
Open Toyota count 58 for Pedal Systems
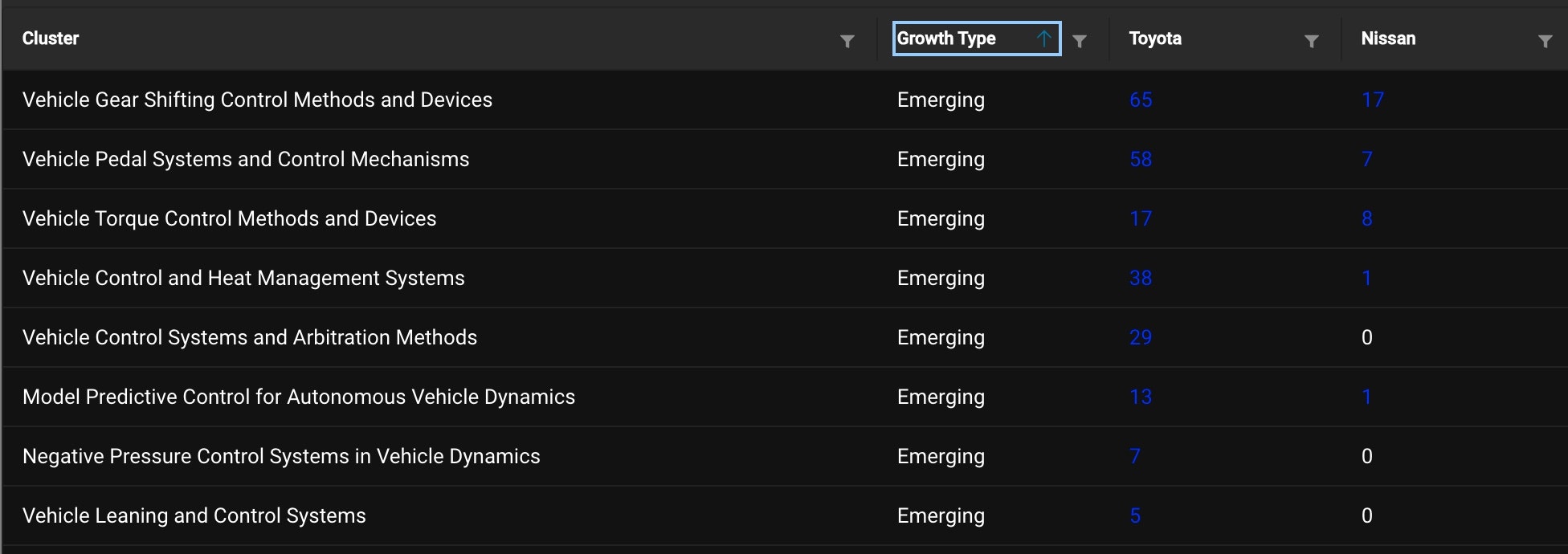tap(1141, 159)
